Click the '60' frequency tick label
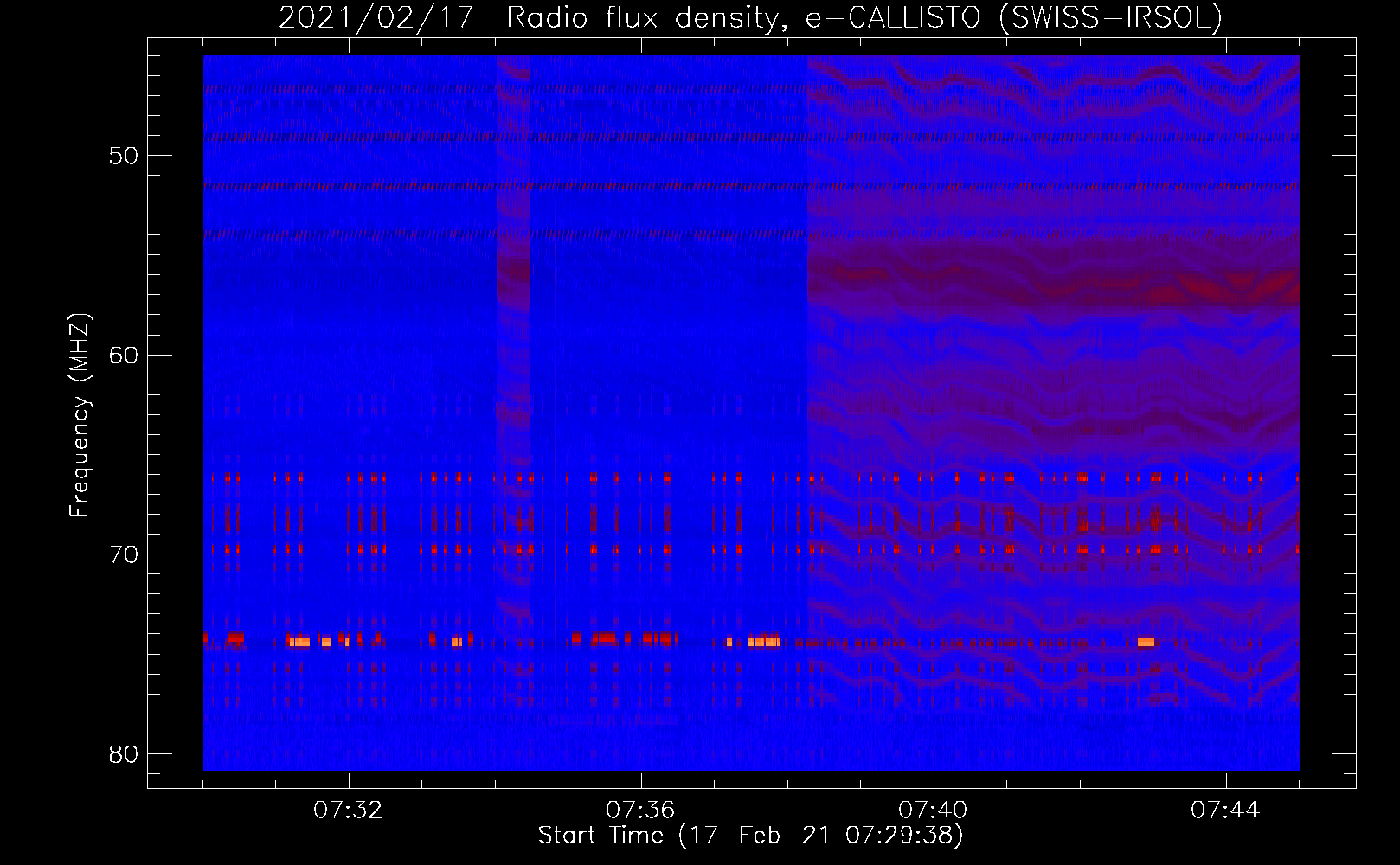1400x865 pixels. pyautogui.click(x=125, y=355)
